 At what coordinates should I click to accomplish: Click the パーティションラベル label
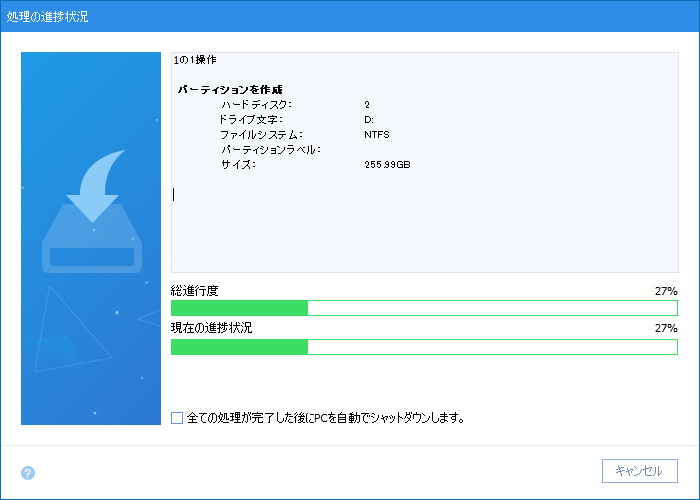pos(271,150)
